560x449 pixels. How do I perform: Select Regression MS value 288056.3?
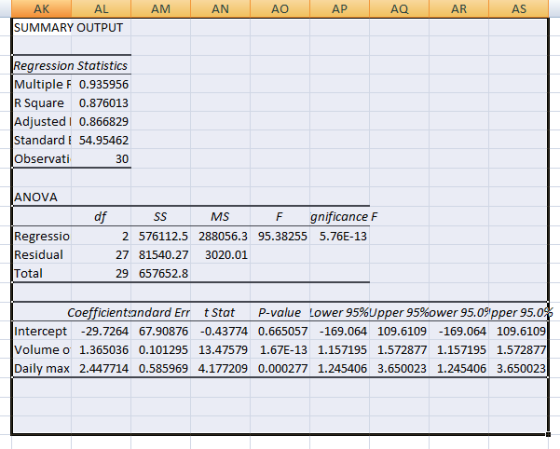click(220, 236)
